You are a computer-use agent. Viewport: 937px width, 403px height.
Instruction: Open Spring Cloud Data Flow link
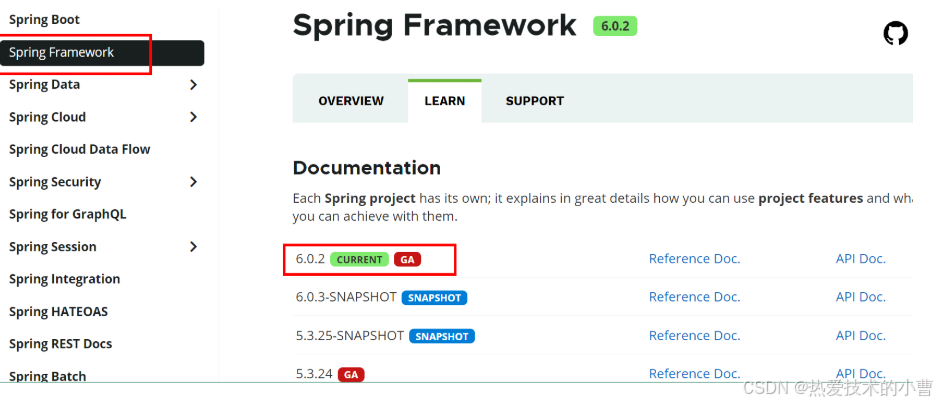[x=79, y=149]
